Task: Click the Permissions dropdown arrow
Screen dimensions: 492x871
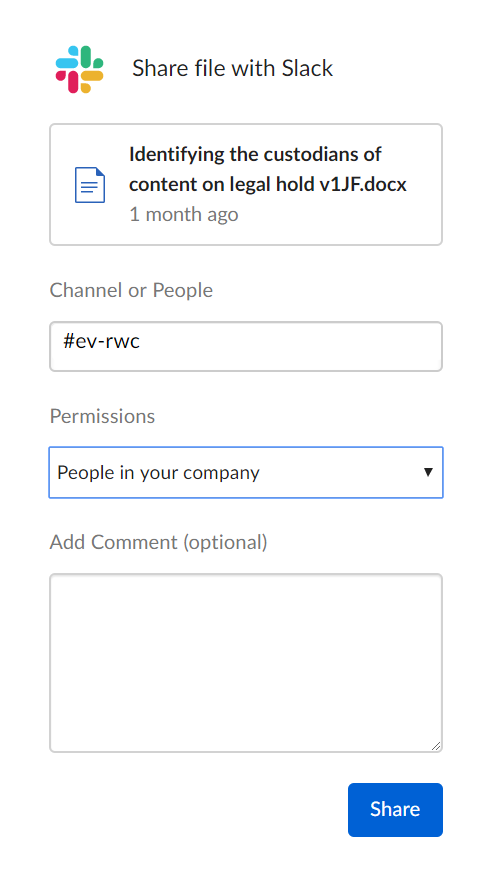Action: pos(428,473)
